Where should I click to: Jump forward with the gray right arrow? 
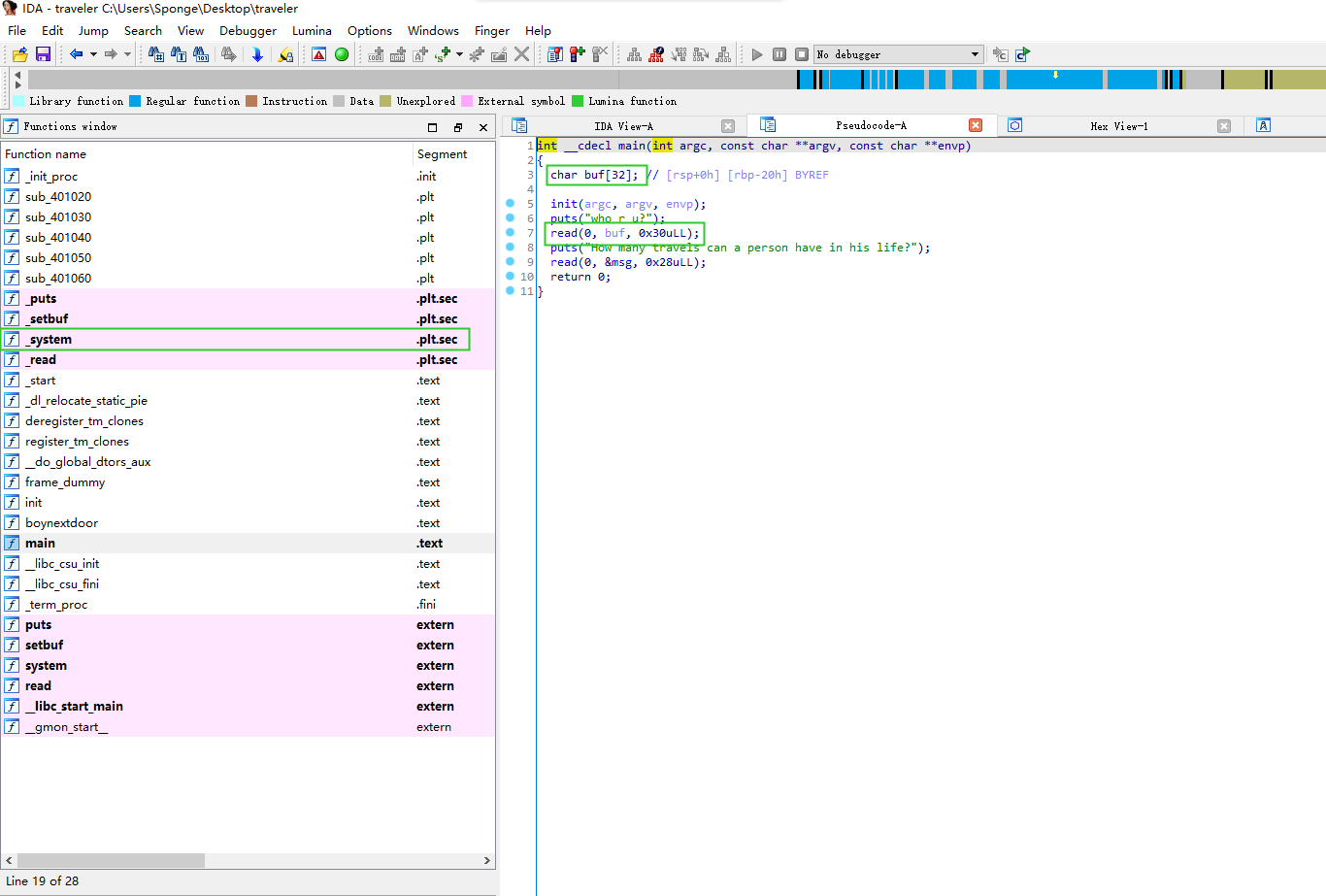click(111, 54)
